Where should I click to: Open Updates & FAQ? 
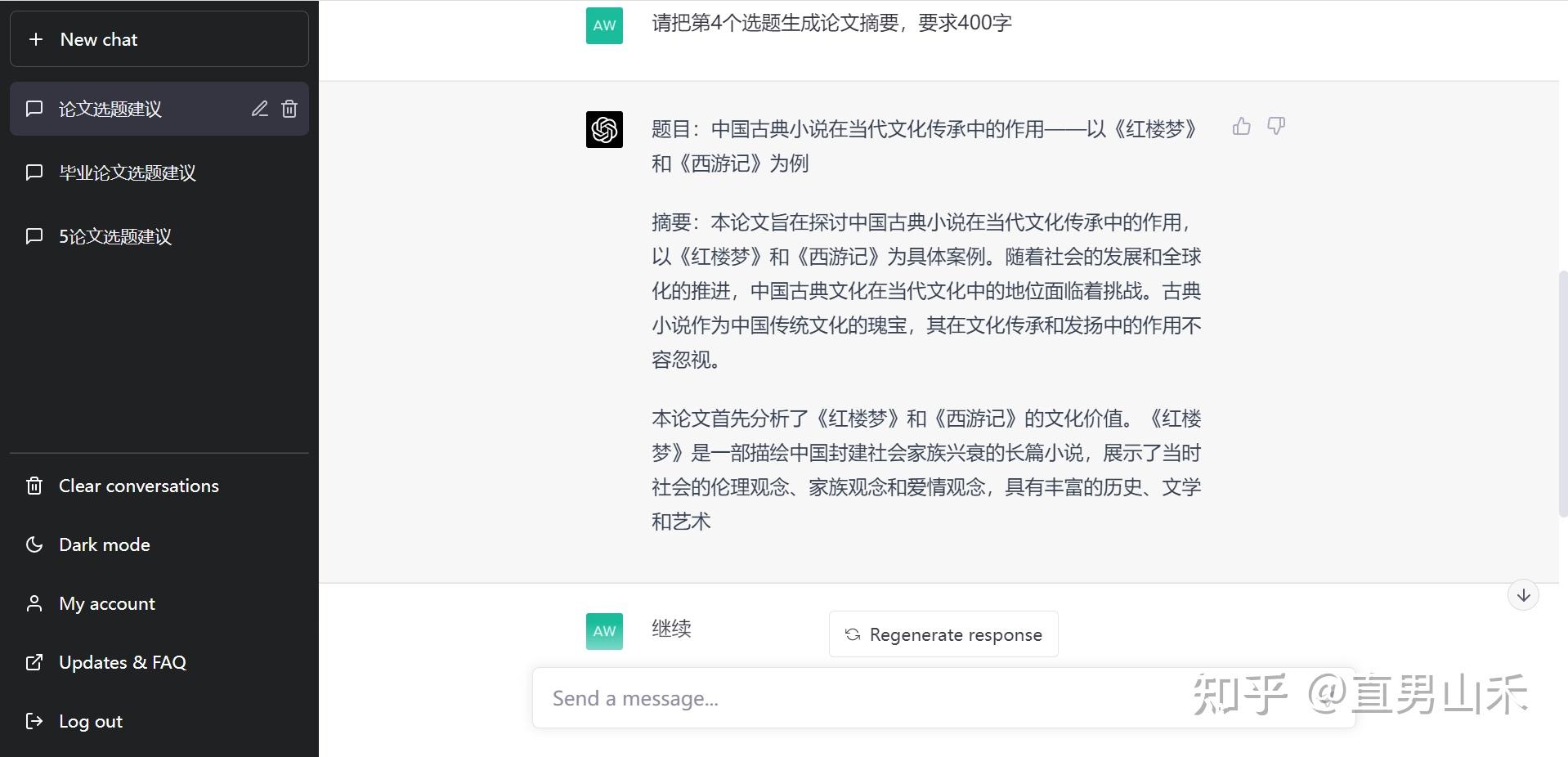click(123, 662)
